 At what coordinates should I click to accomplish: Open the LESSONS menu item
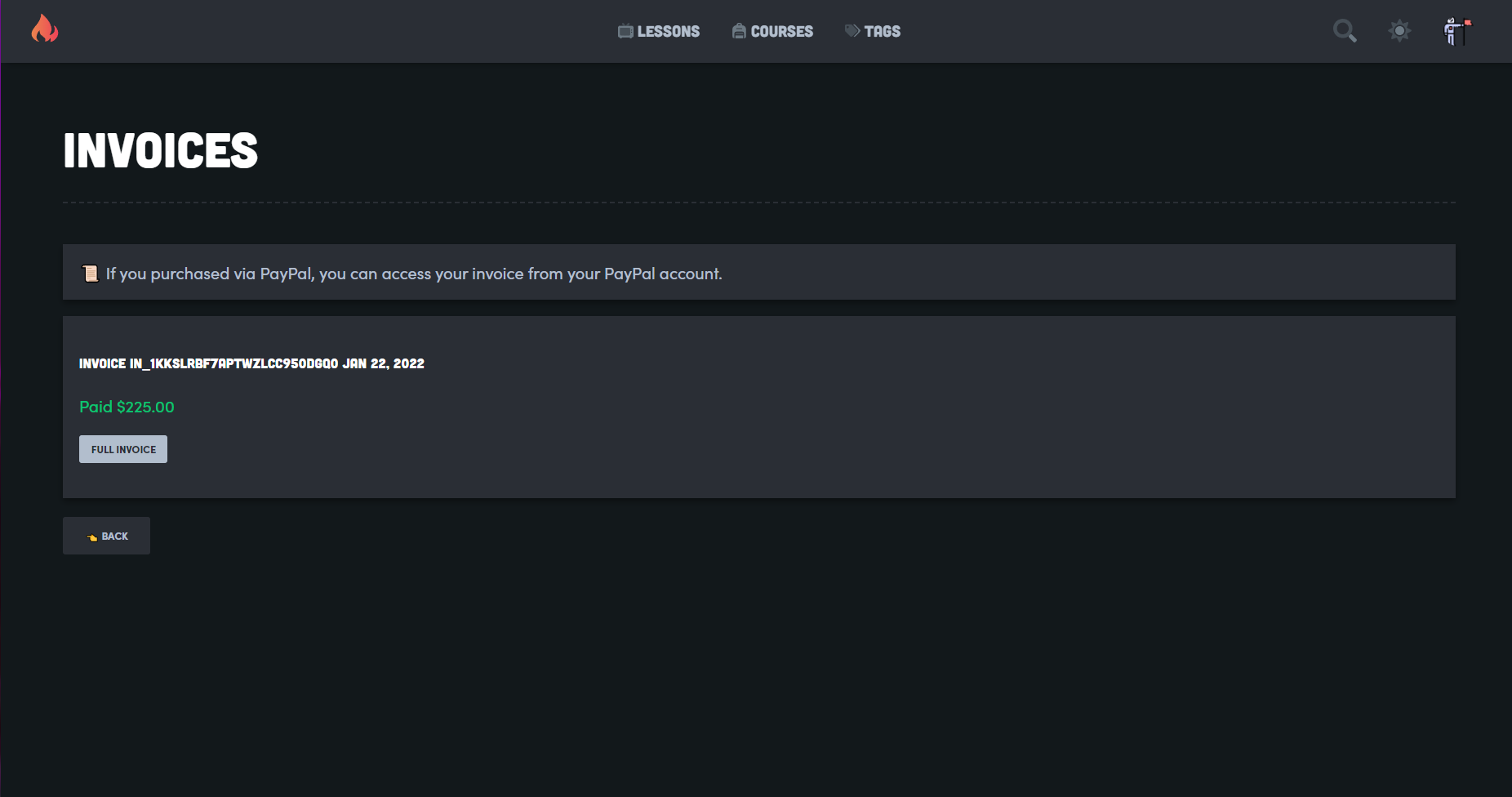pos(668,31)
